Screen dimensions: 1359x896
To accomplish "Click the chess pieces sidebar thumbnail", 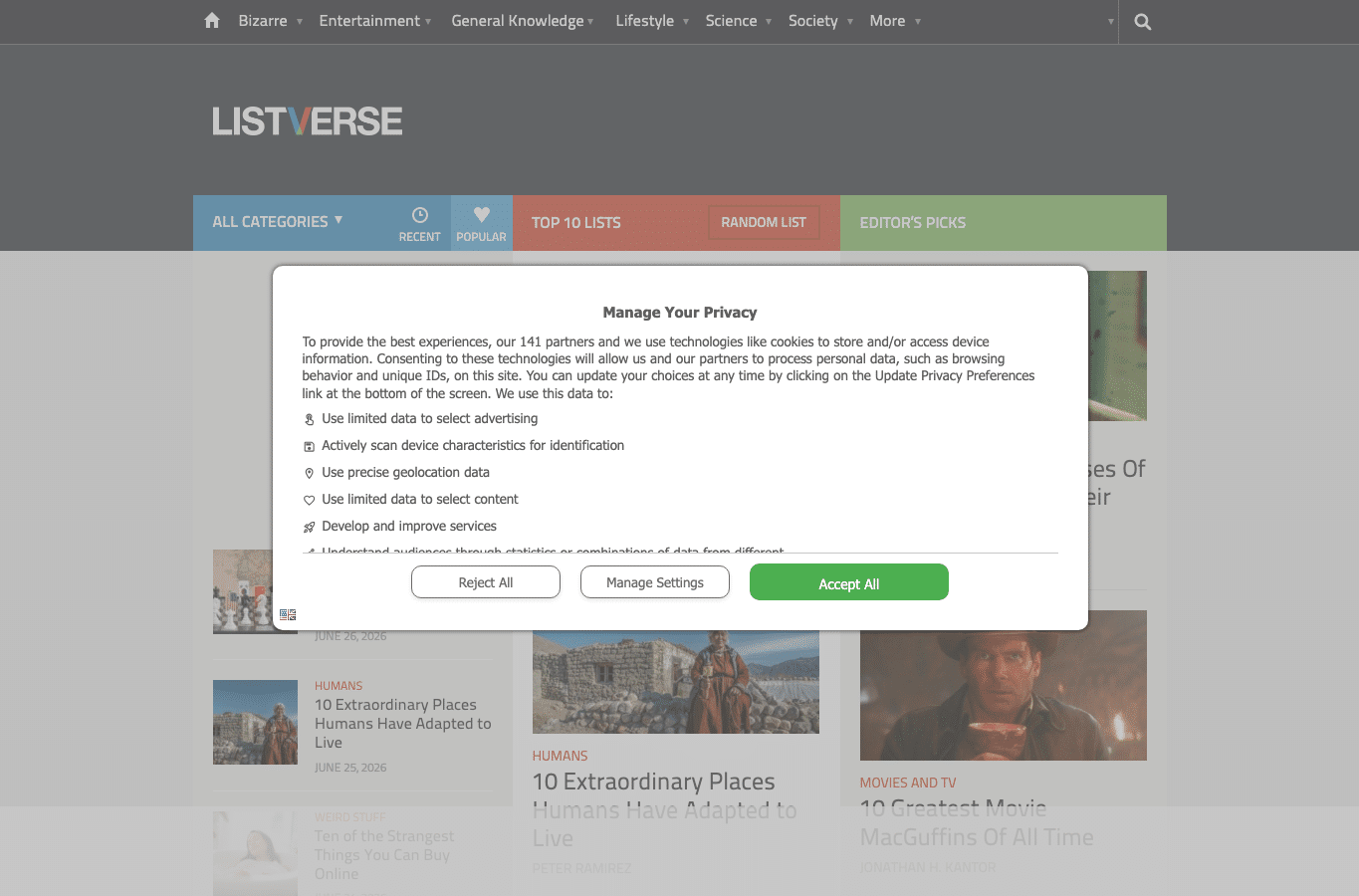I will (x=242, y=591).
